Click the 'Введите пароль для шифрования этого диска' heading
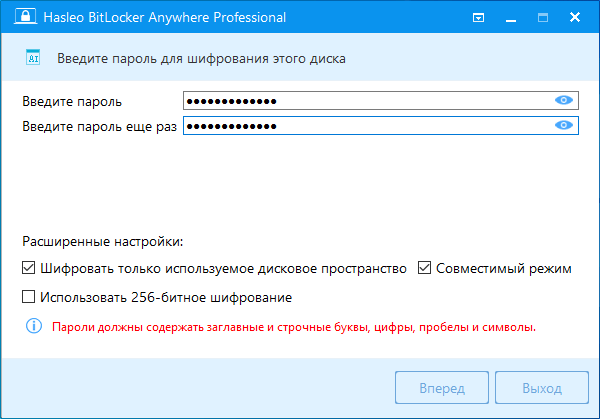 (x=201, y=59)
